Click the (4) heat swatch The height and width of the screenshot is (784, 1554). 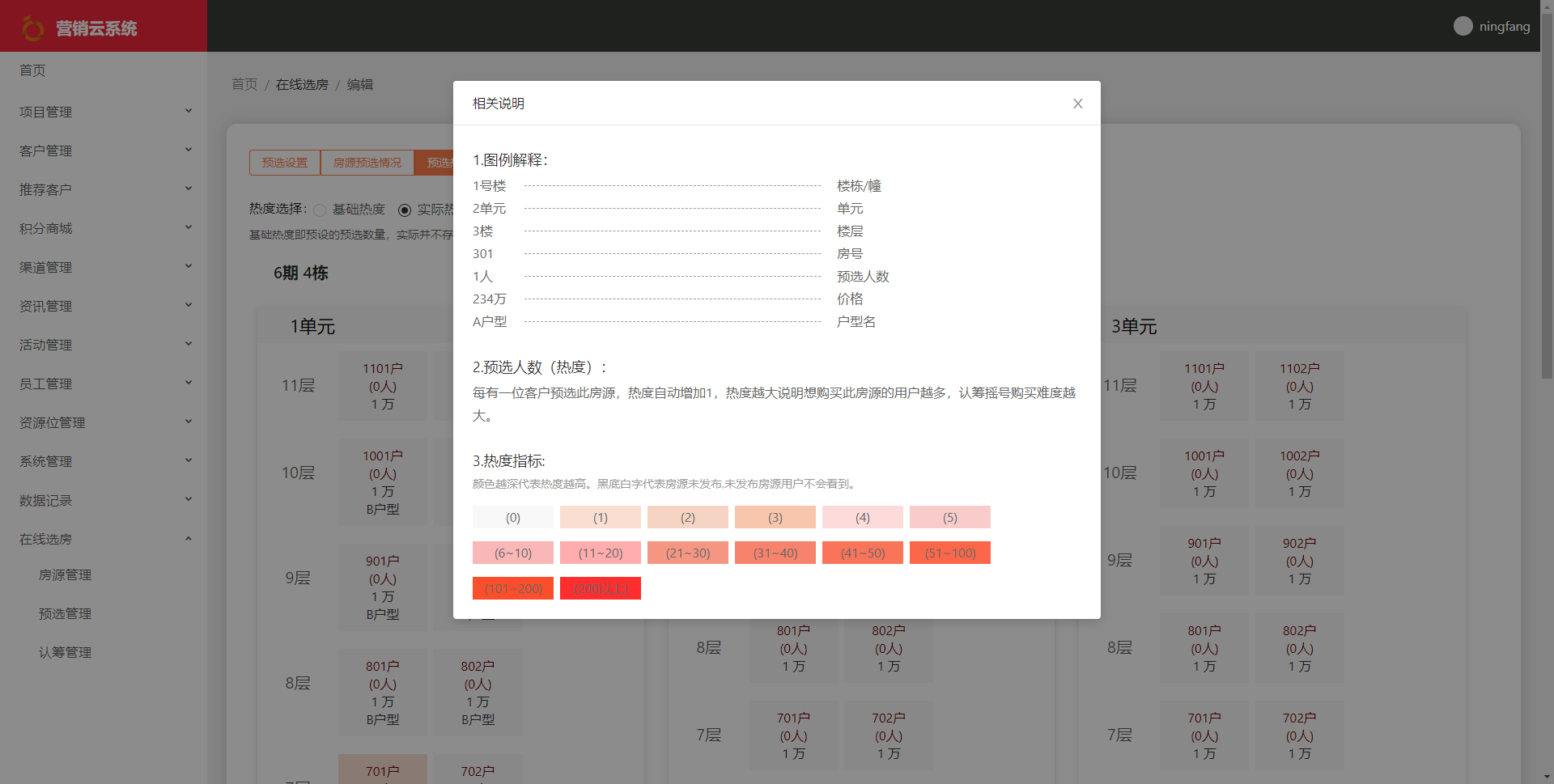[863, 517]
